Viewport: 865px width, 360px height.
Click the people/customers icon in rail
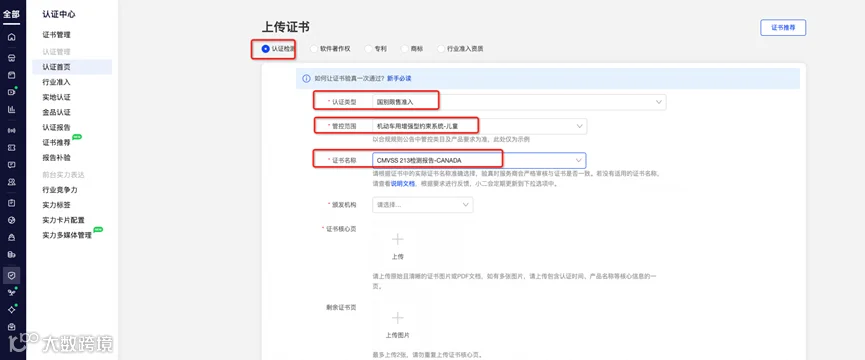(x=12, y=181)
